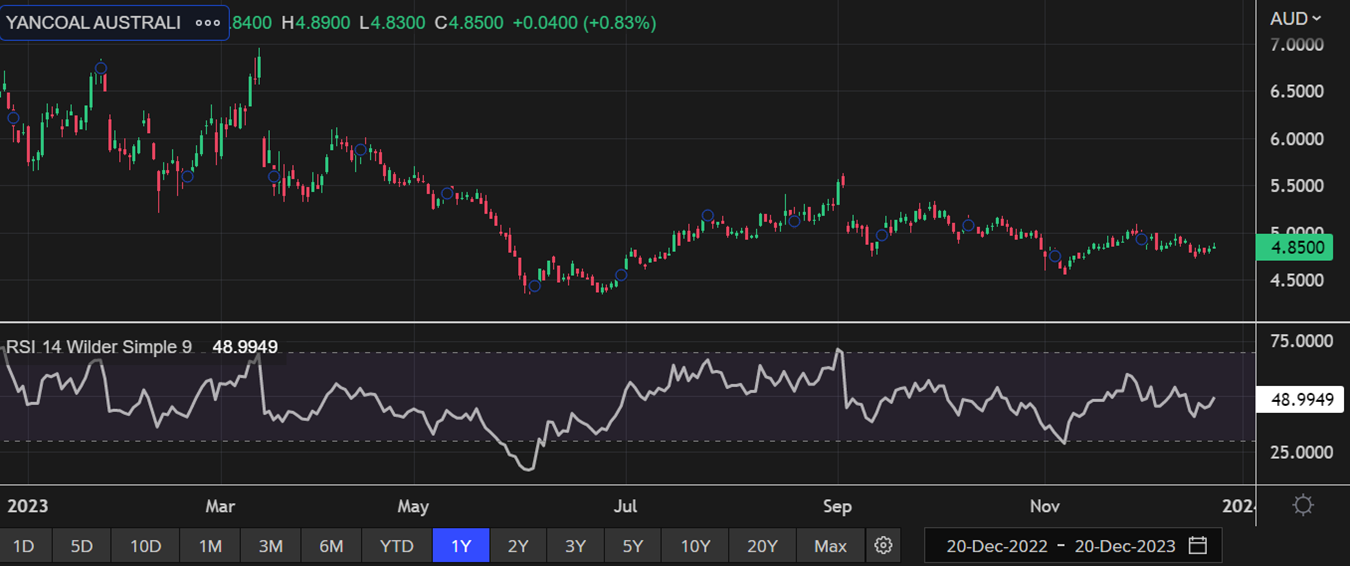
Task: Switch chart to 2Y range
Action: click(x=518, y=546)
